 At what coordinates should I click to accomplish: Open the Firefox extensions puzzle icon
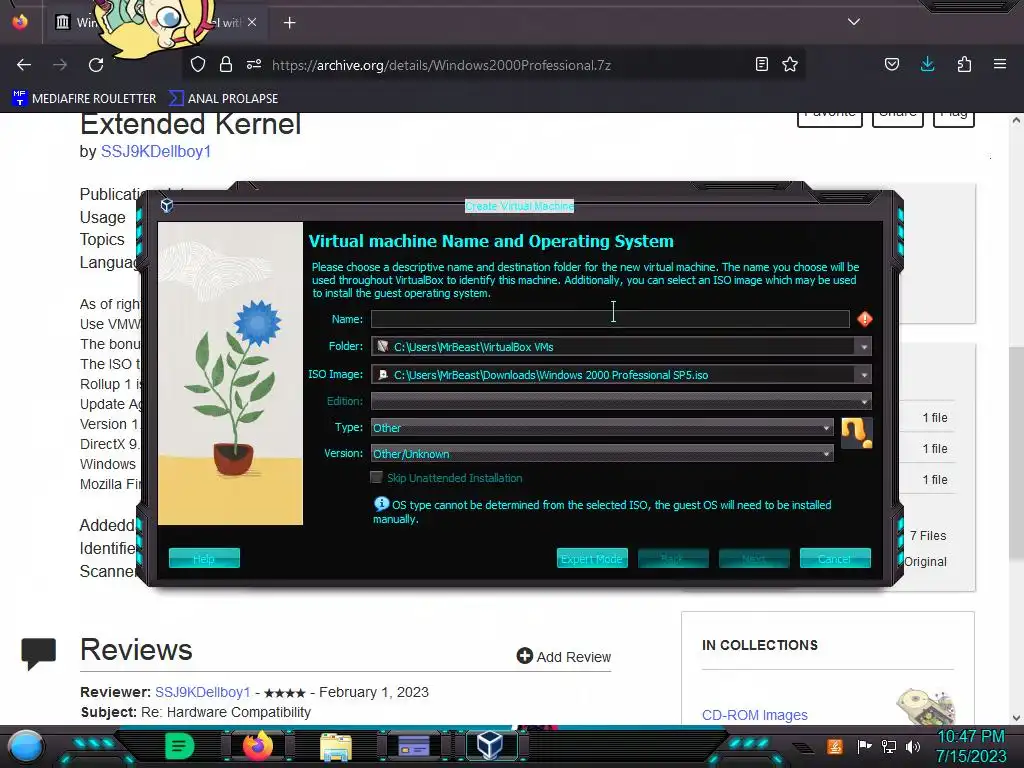tap(964, 64)
